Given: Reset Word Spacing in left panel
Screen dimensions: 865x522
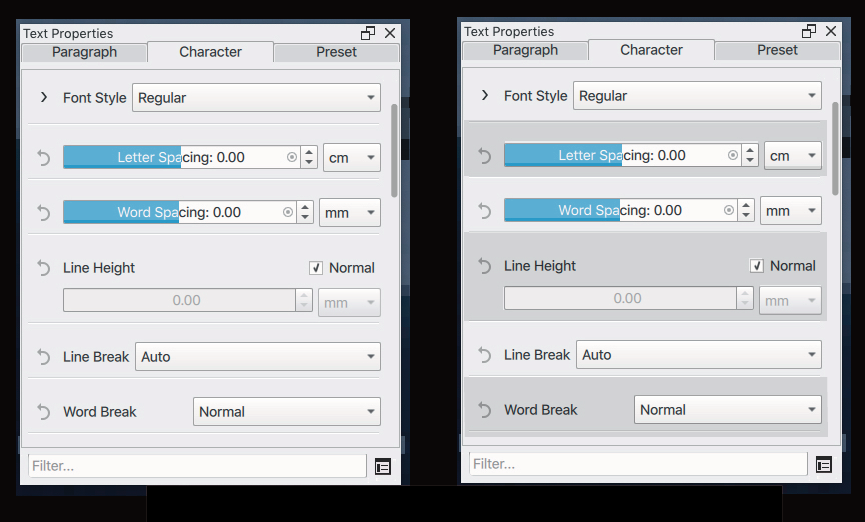Looking at the screenshot, I should [x=44, y=212].
